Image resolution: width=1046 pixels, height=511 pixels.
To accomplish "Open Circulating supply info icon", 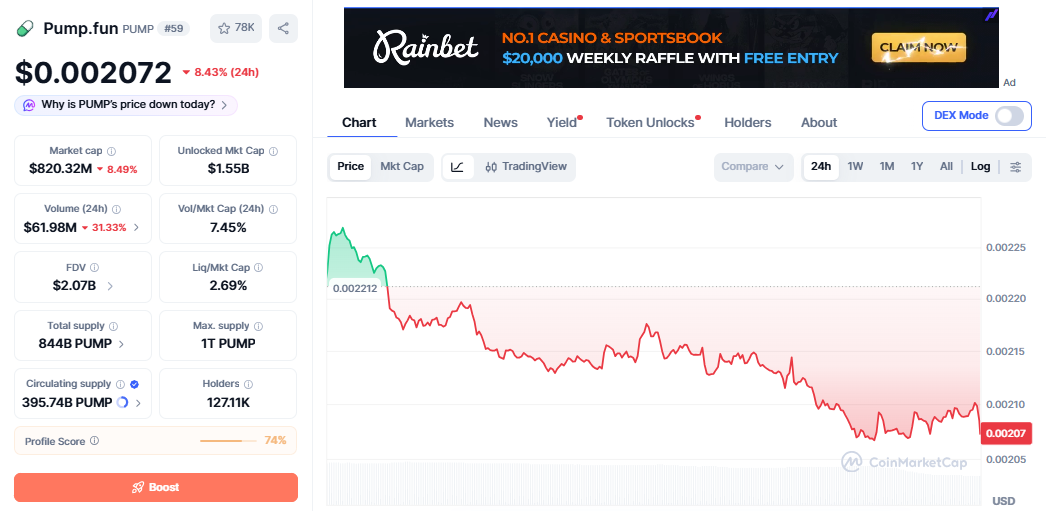I will click(x=120, y=384).
